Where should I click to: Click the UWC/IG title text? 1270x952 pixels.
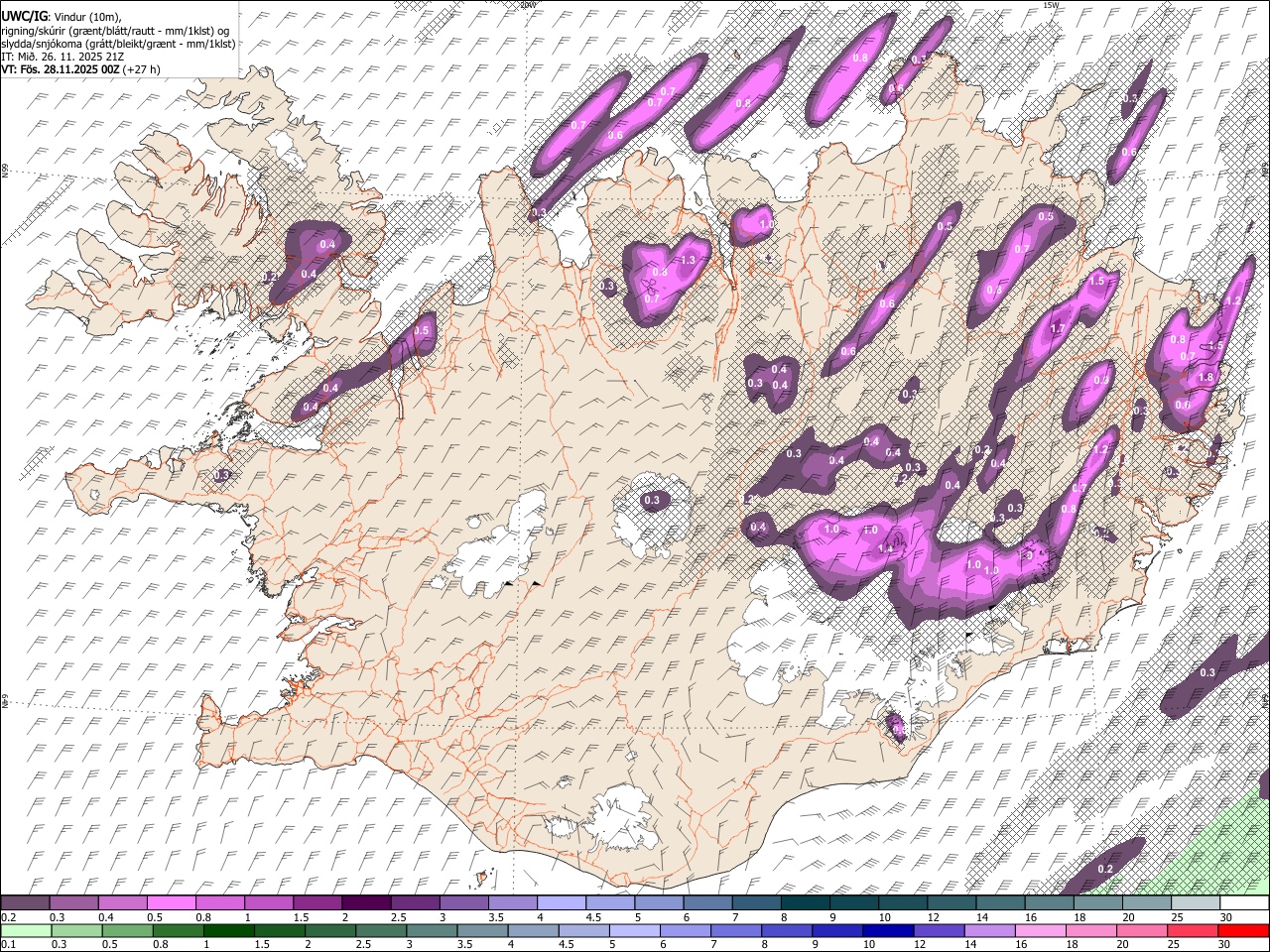coord(24,15)
